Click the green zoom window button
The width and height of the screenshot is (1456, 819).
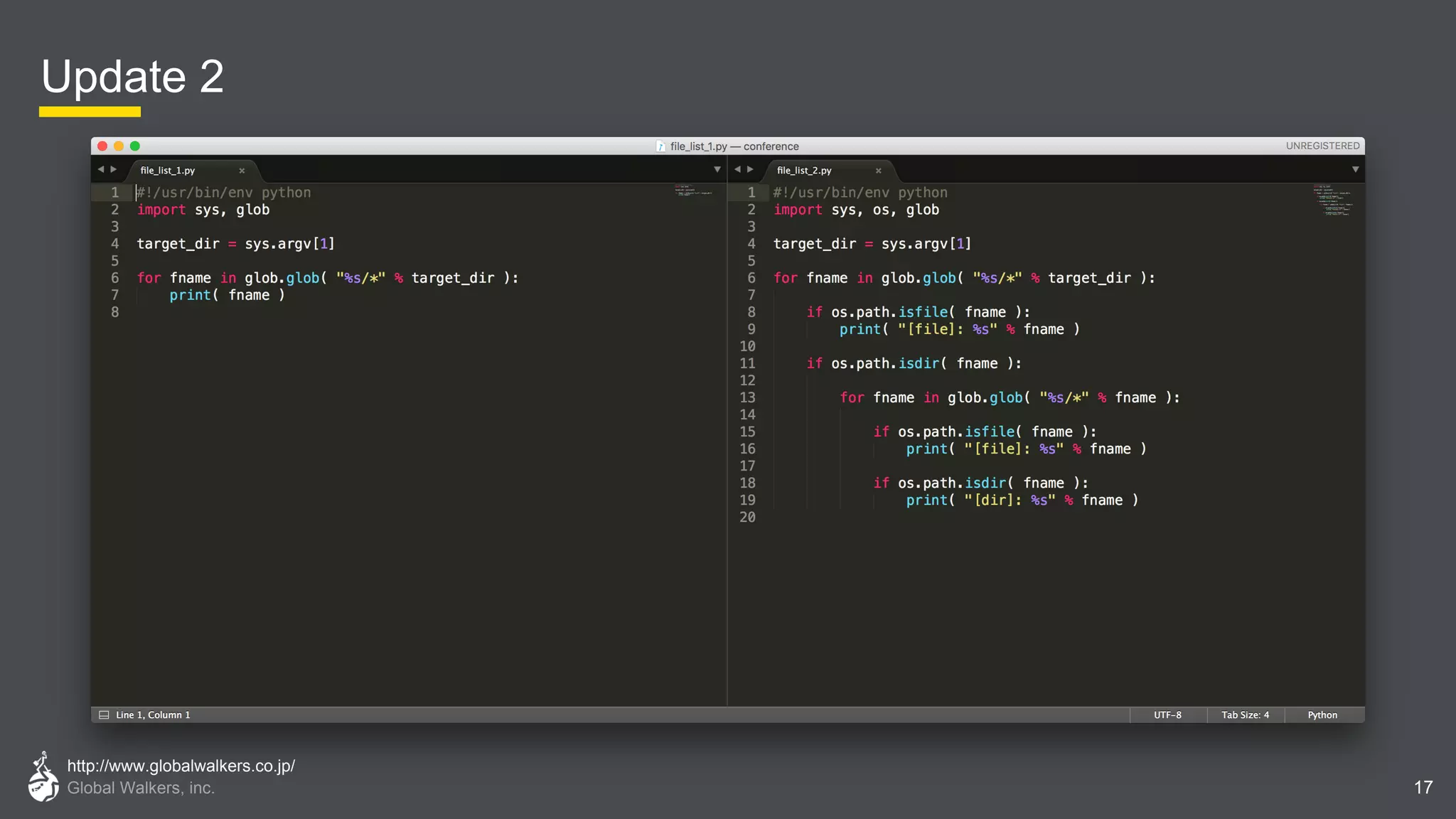[x=135, y=146]
